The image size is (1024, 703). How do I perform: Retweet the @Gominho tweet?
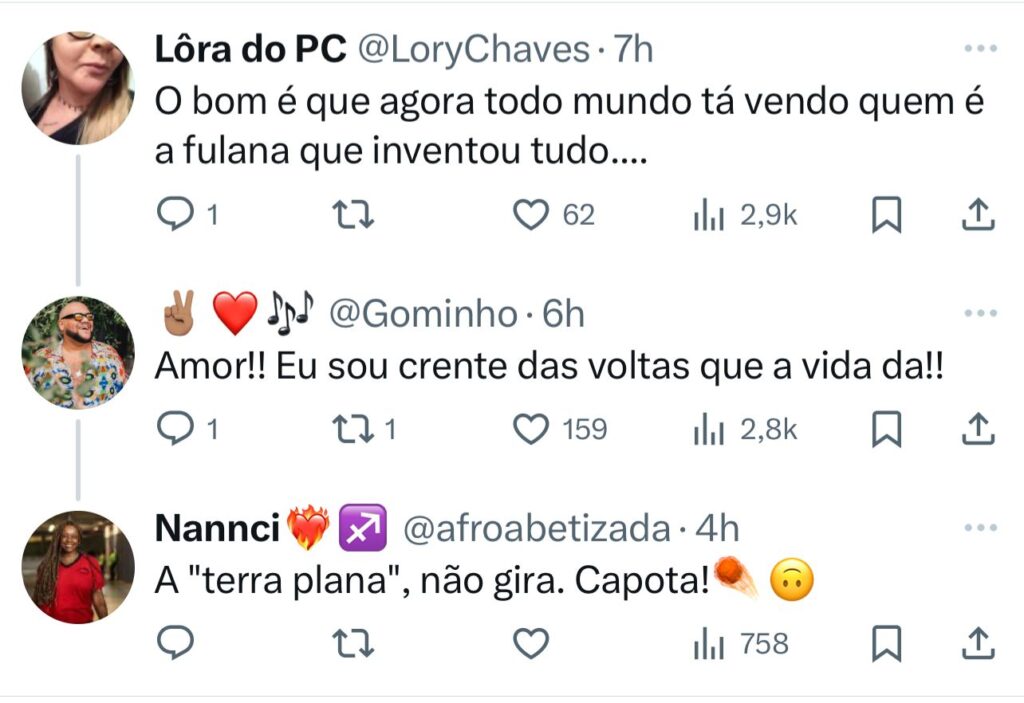pos(350,429)
